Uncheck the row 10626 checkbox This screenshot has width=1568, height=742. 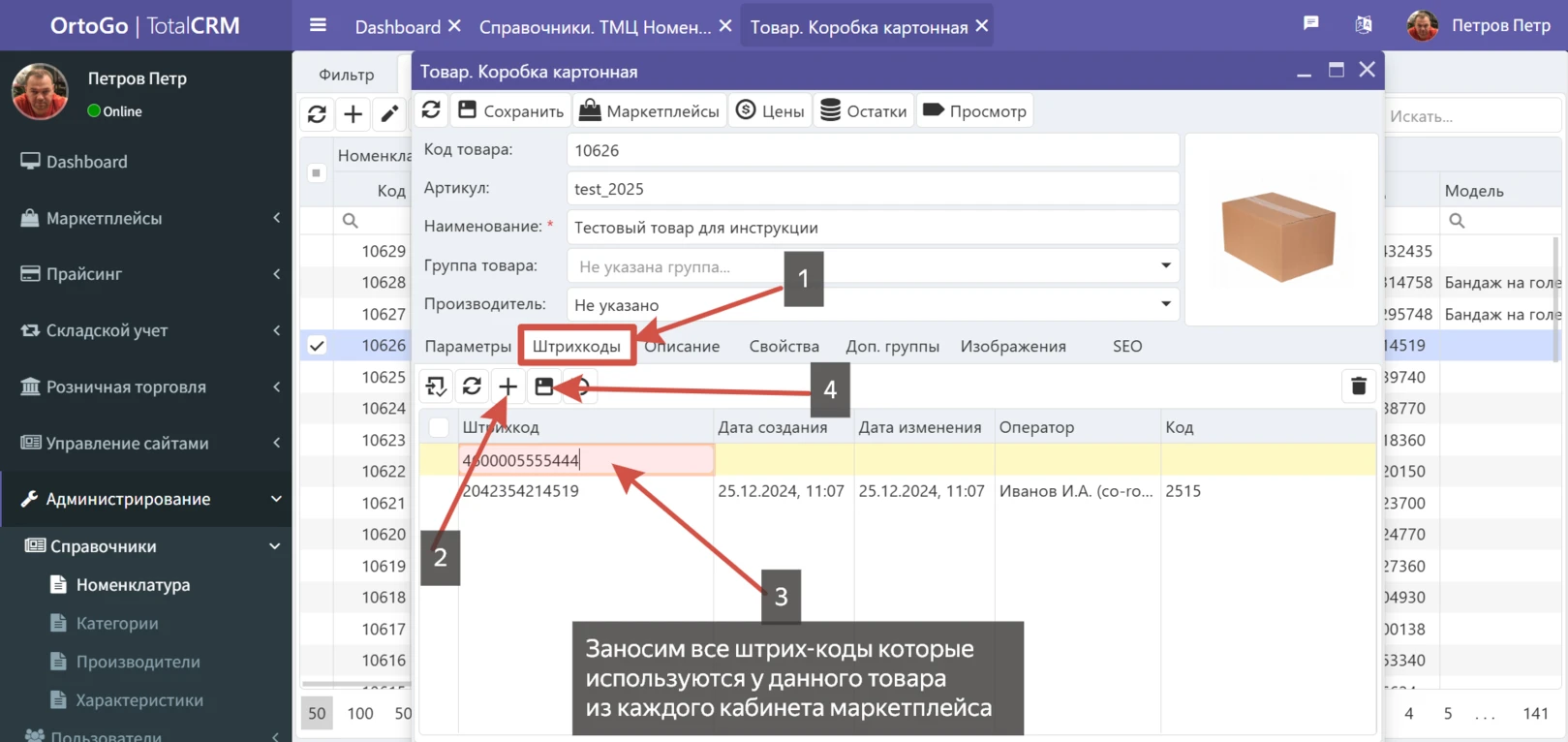pos(317,345)
